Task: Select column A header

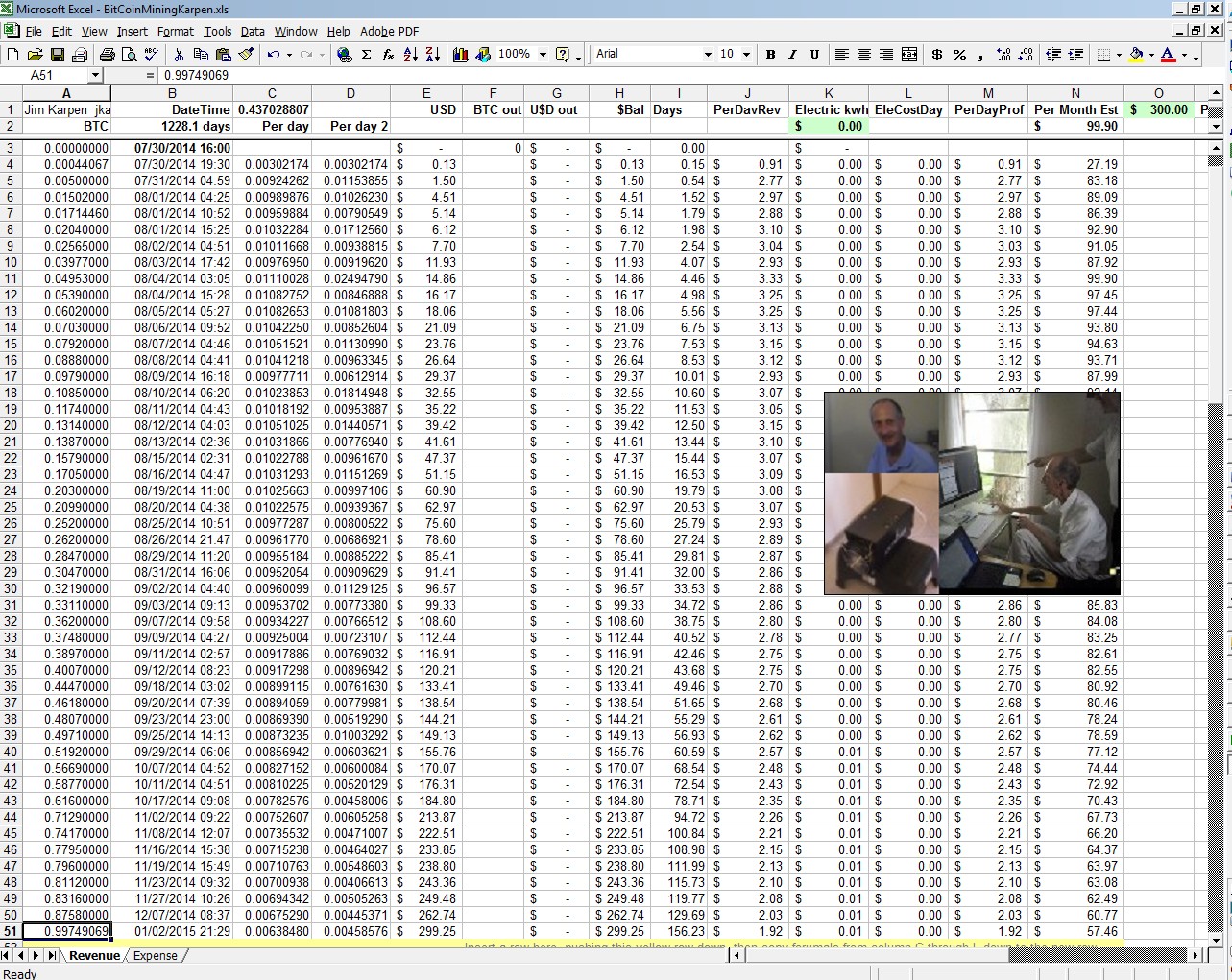Action: 66,93
